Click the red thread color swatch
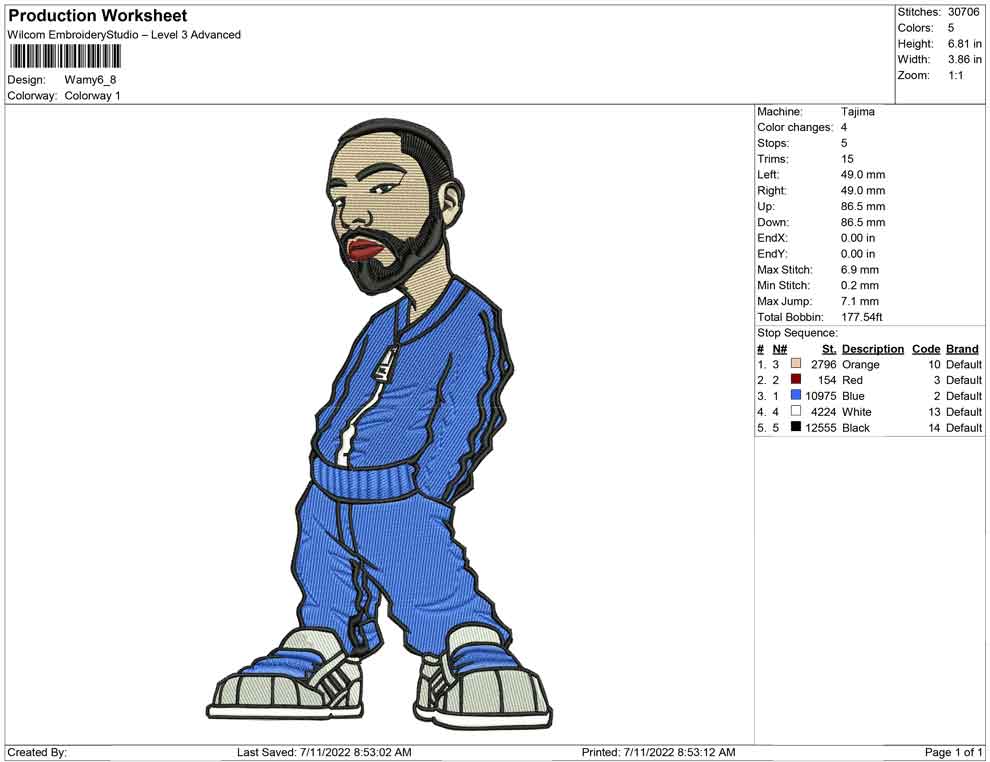Image resolution: width=990 pixels, height=762 pixels. (796, 380)
